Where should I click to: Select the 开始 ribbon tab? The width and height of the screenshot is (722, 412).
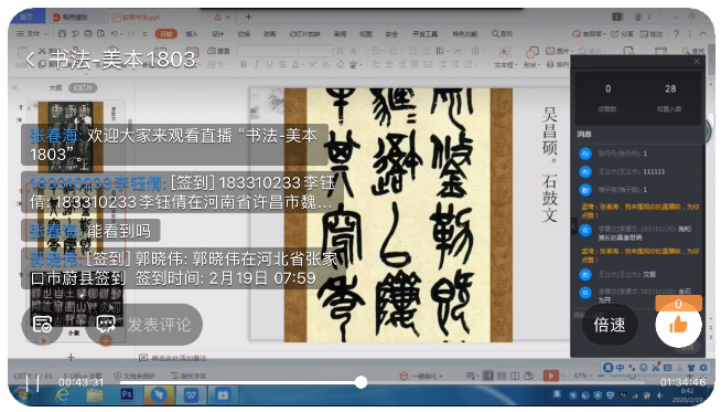166,34
